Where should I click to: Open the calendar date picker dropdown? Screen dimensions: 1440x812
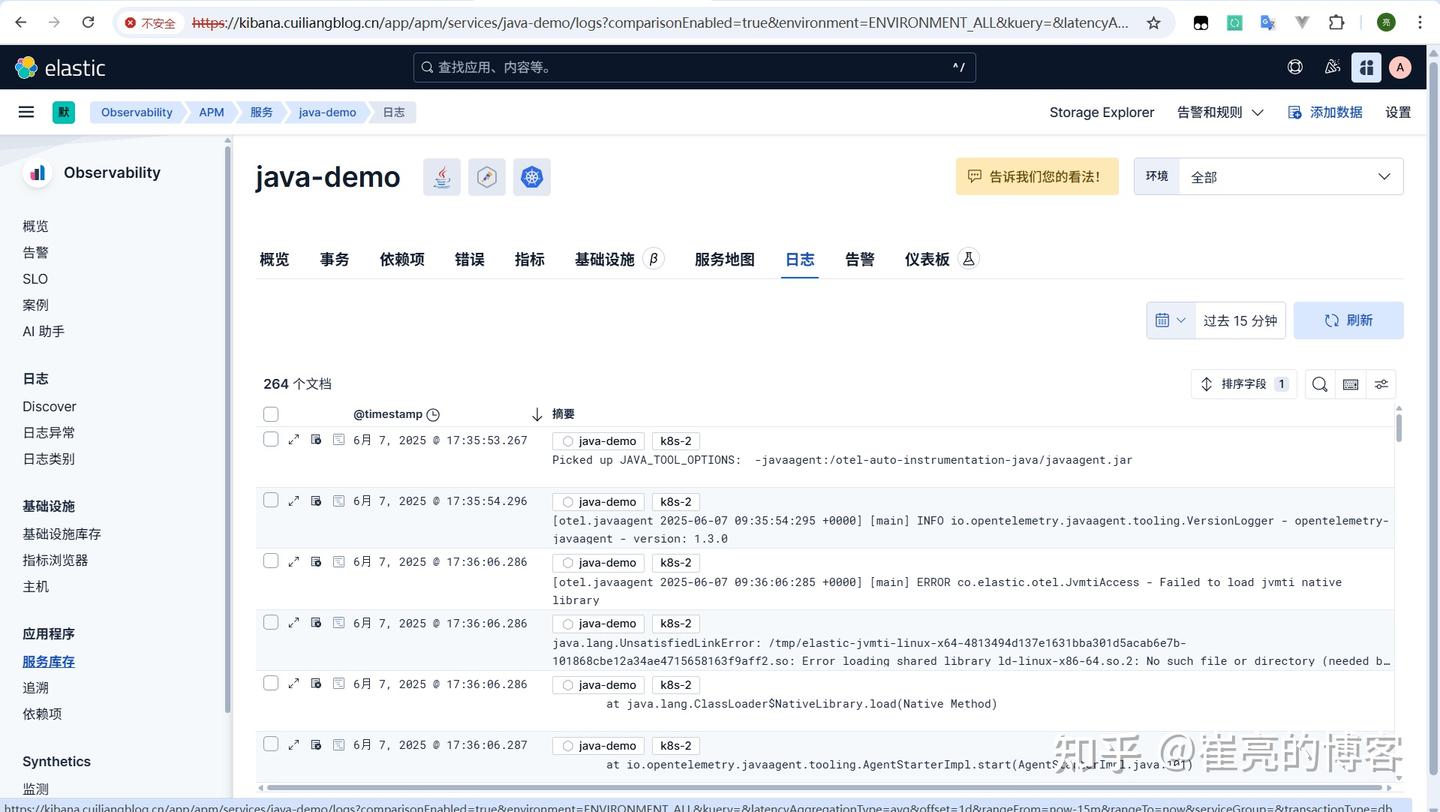pos(1169,320)
